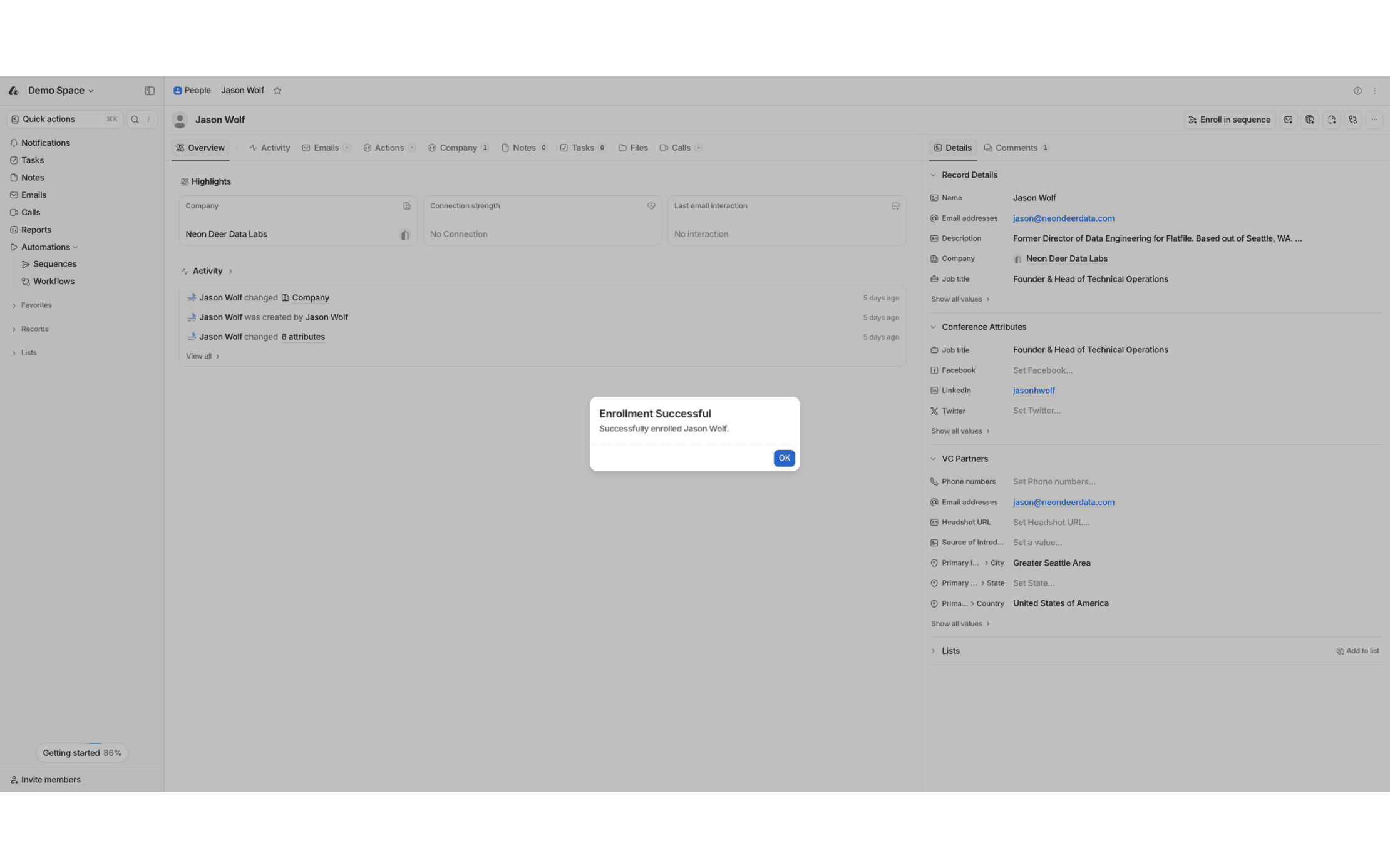Open Notifications from the sidebar
The height and width of the screenshot is (868, 1390).
(45, 143)
